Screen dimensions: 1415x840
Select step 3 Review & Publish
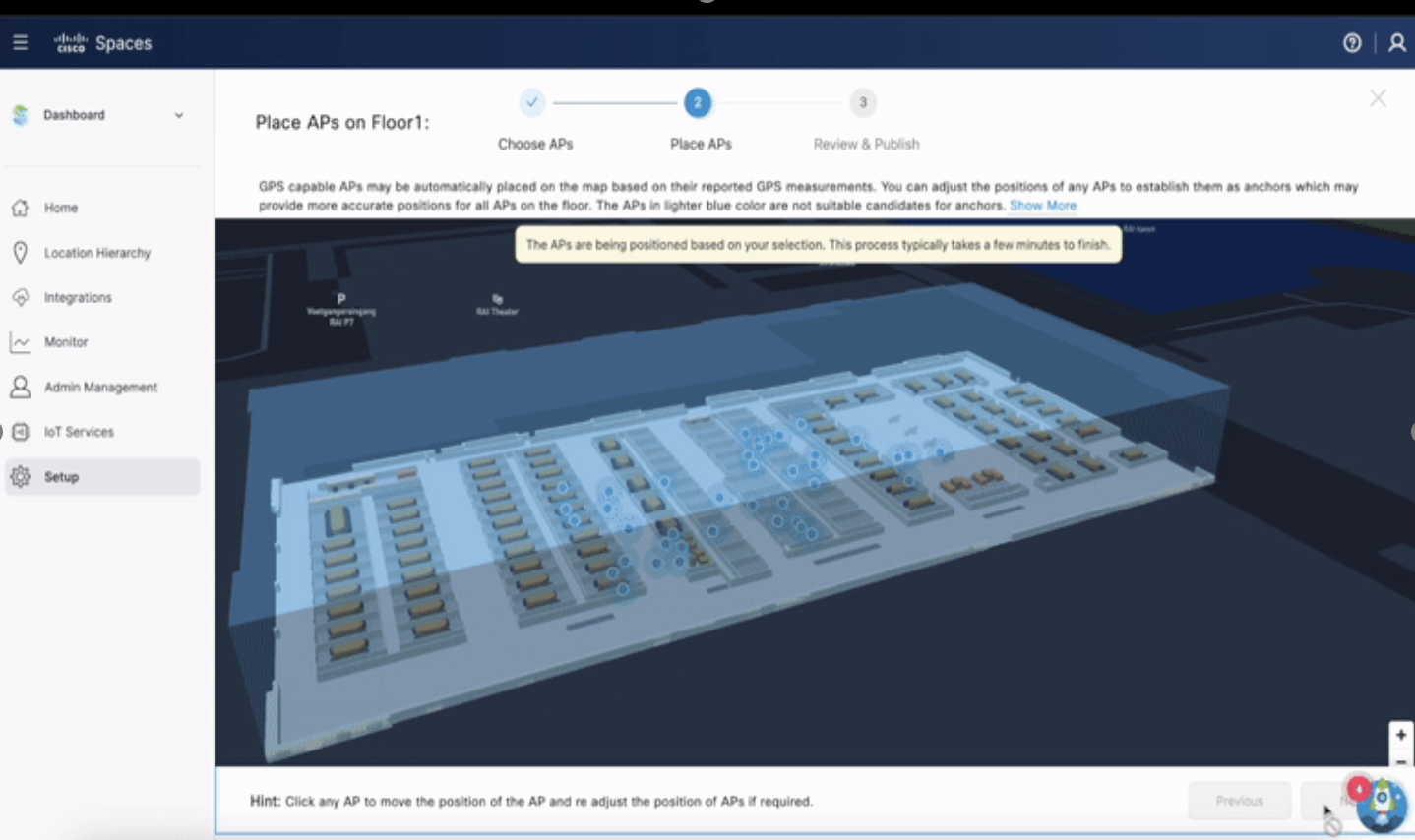point(863,102)
